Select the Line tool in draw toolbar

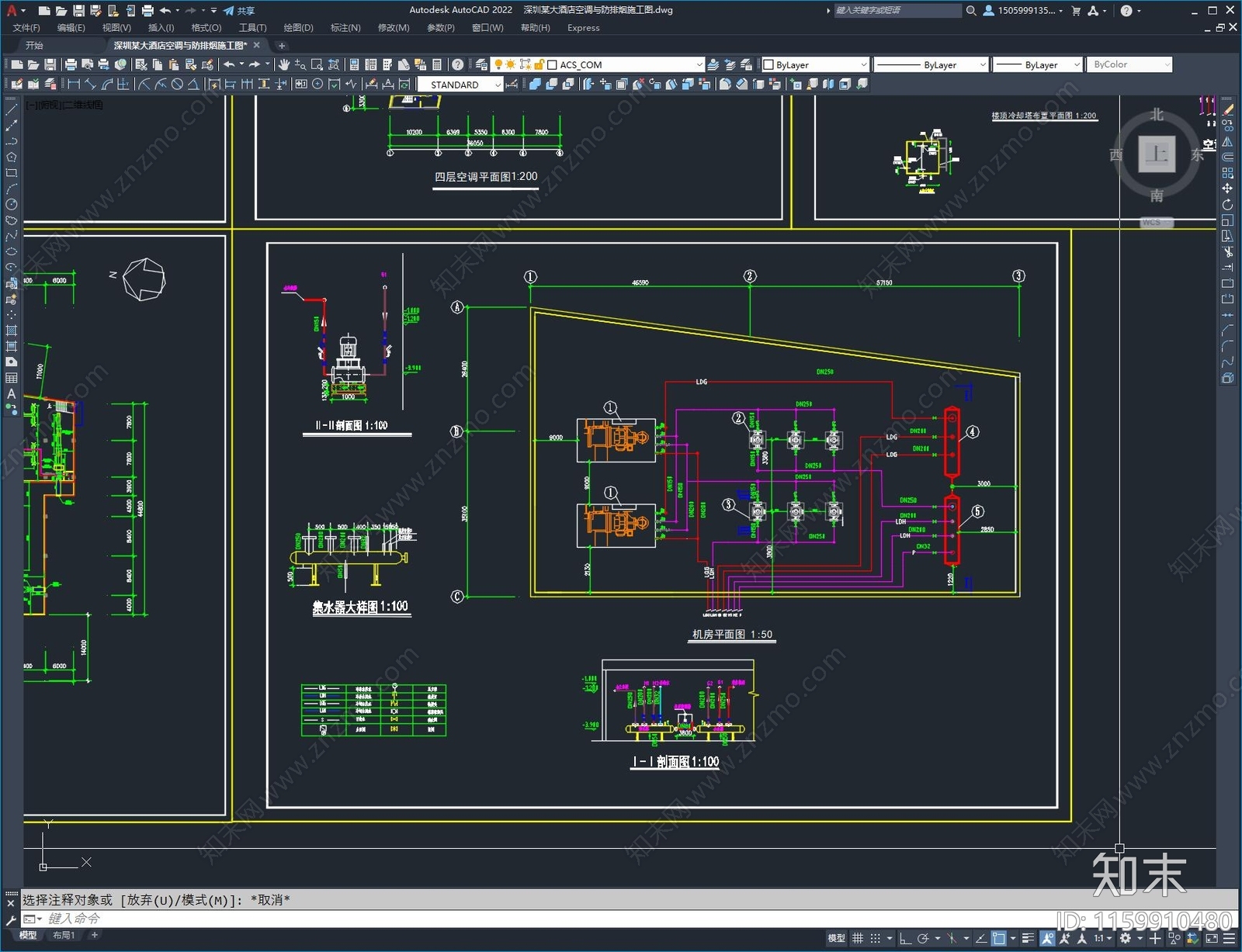tap(11, 109)
